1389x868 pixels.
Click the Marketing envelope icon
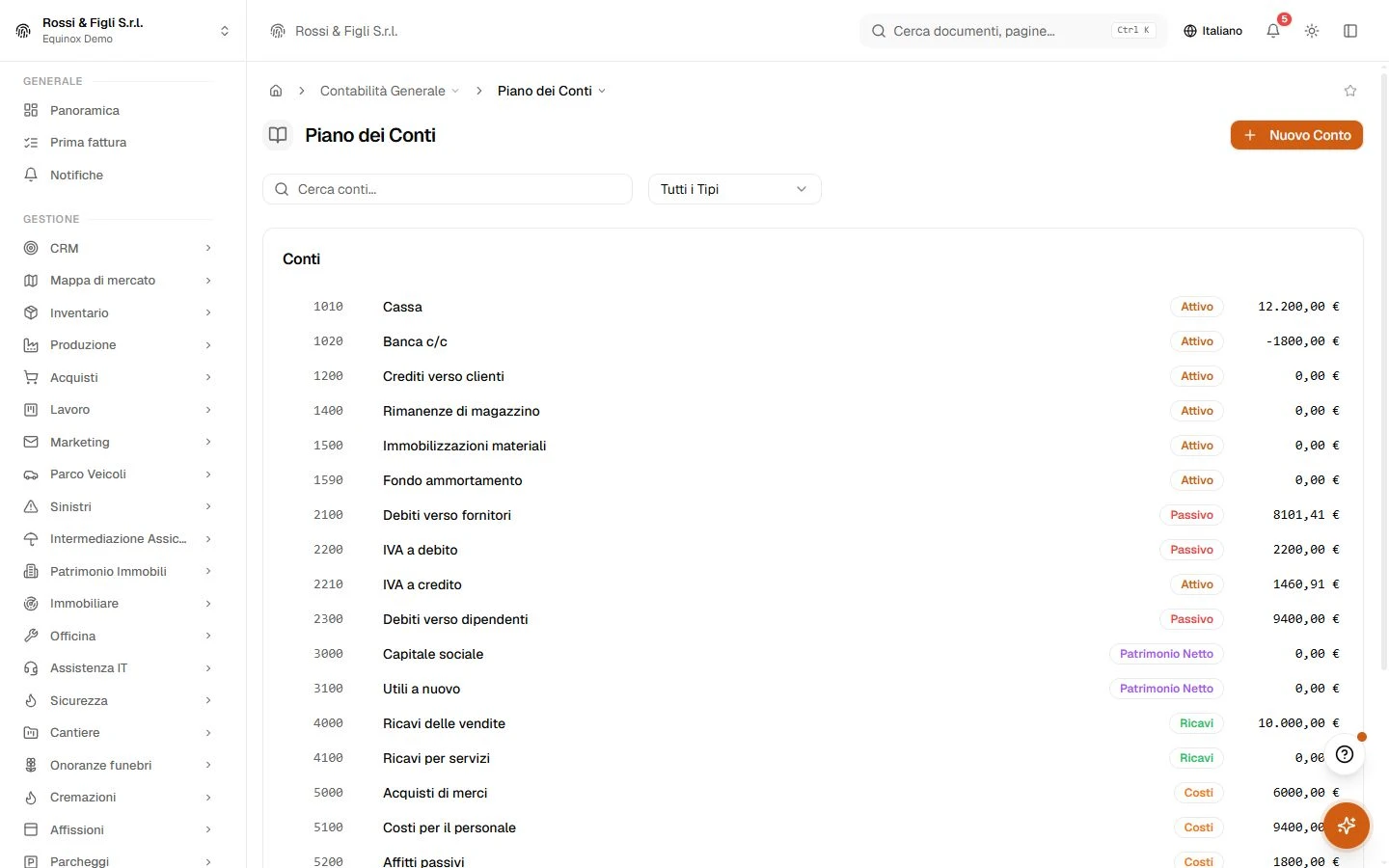[x=31, y=442]
